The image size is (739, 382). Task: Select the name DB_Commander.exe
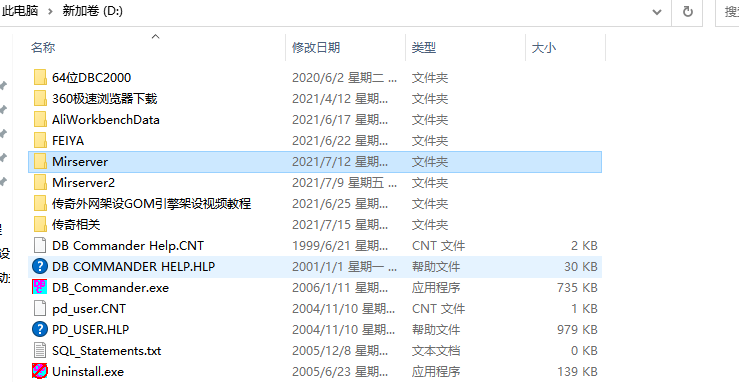(x=110, y=287)
